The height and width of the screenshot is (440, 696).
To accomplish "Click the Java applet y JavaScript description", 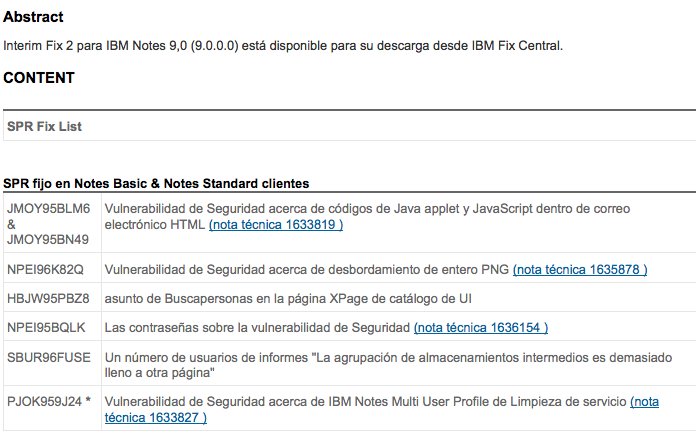I will [x=368, y=217].
